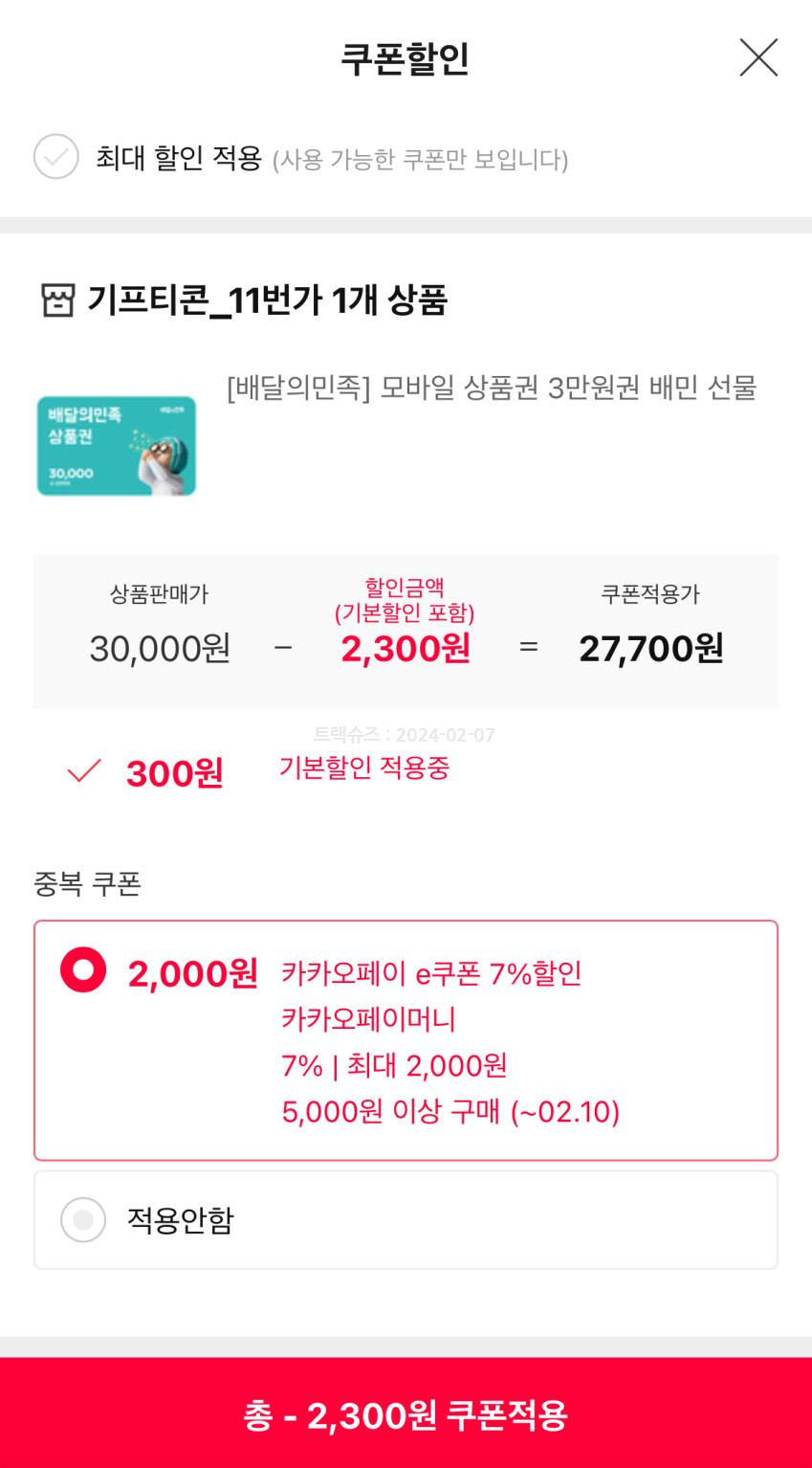The width and height of the screenshot is (812, 1468).
Task: Click the 최대 할인 적용 label text
Action: point(179,158)
